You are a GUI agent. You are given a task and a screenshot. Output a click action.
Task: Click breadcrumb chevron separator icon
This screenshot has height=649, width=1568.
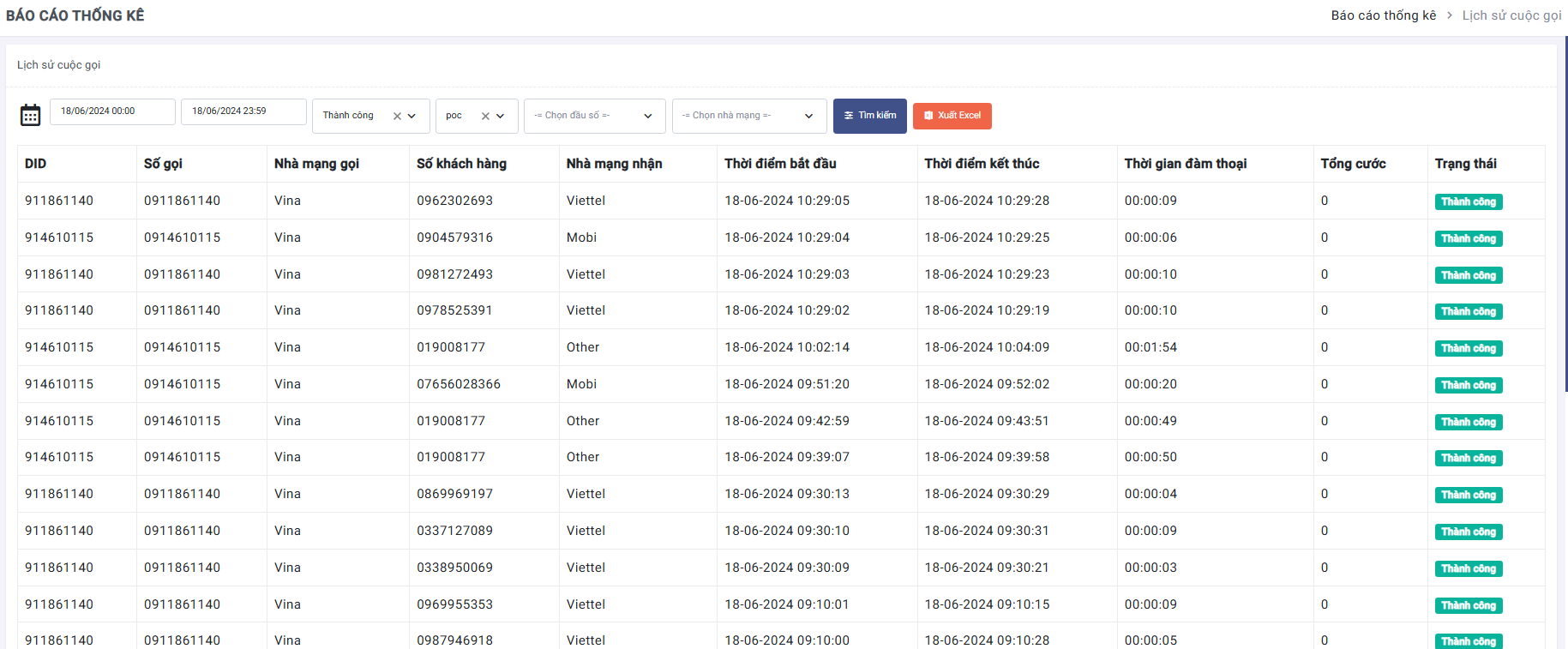tap(1450, 15)
